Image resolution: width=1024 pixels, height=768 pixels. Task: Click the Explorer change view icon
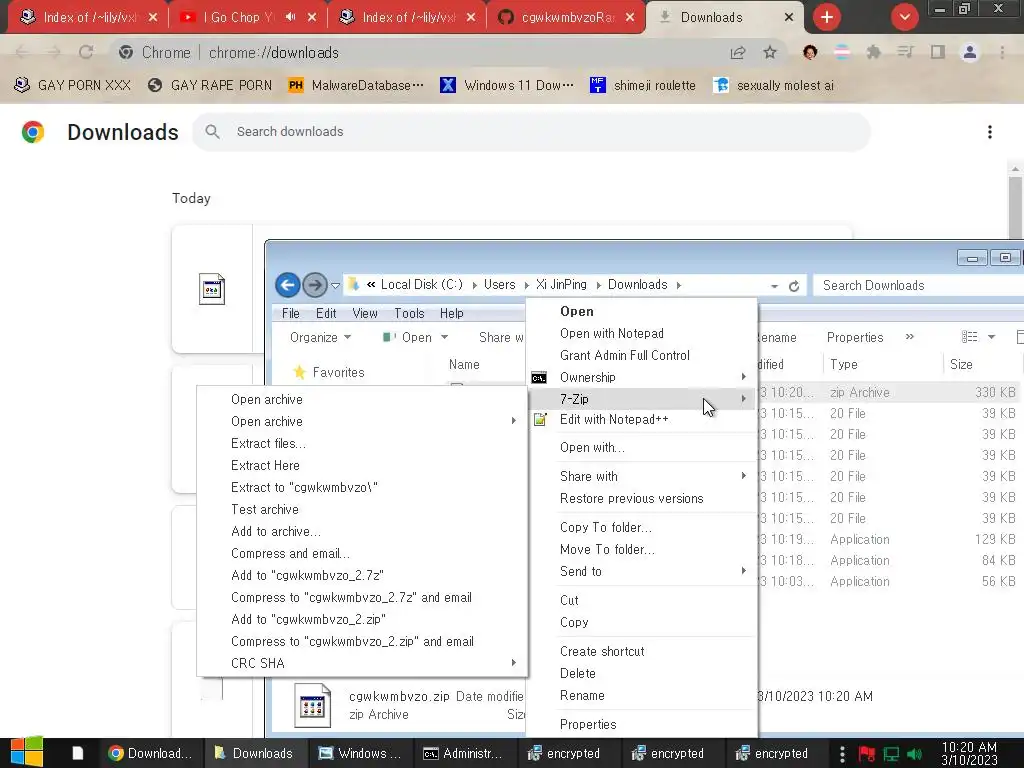pos(969,337)
